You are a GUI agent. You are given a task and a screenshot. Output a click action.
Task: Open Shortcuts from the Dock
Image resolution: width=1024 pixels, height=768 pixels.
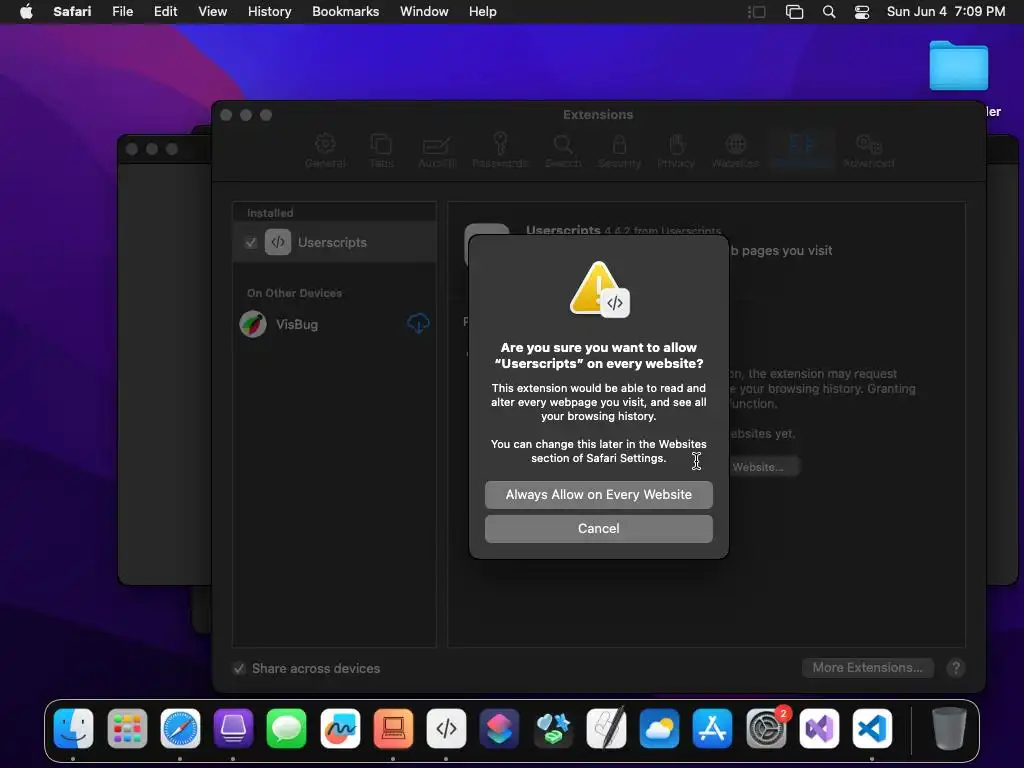pos(500,728)
